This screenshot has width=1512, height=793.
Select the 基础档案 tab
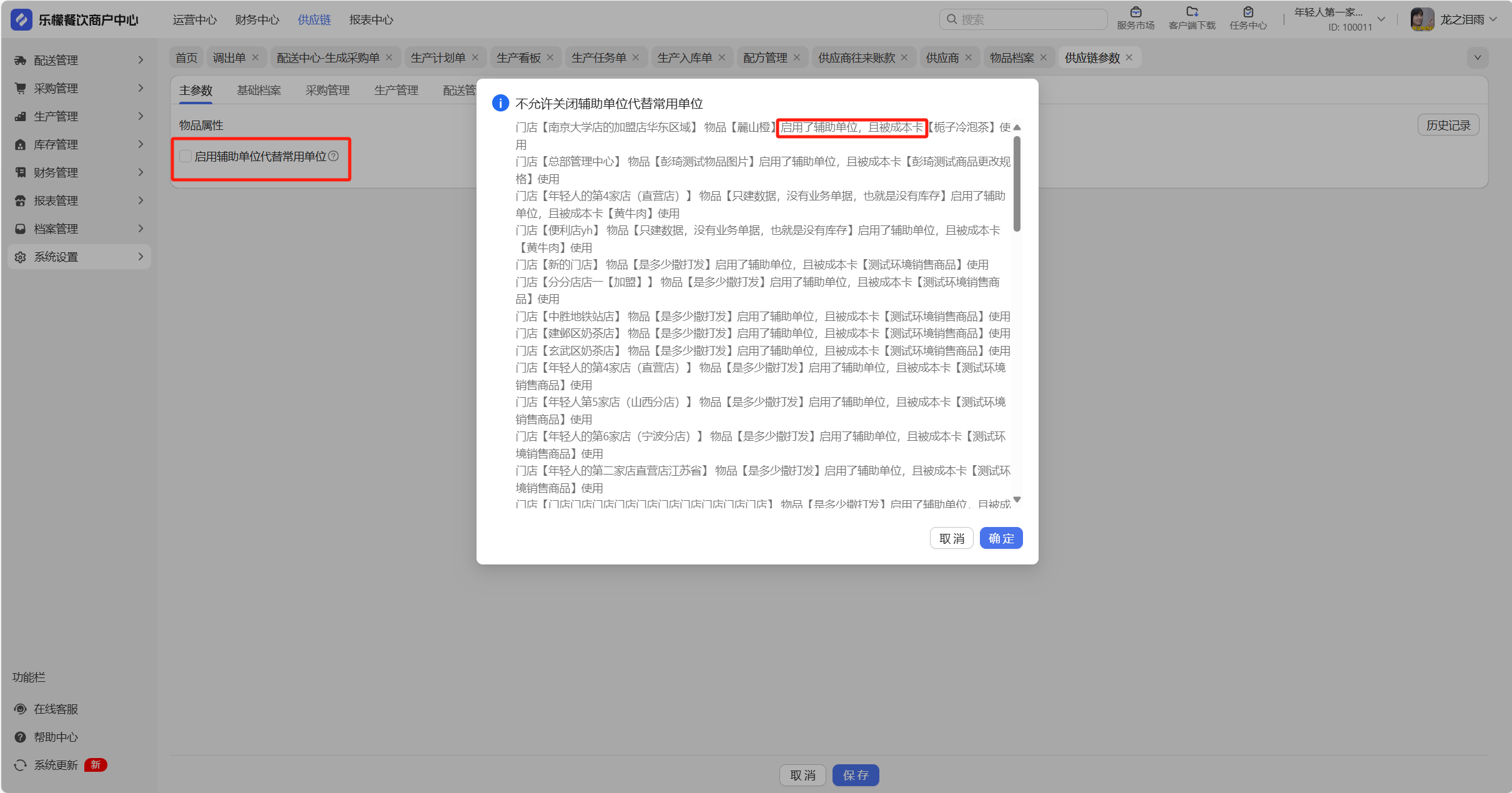point(259,91)
